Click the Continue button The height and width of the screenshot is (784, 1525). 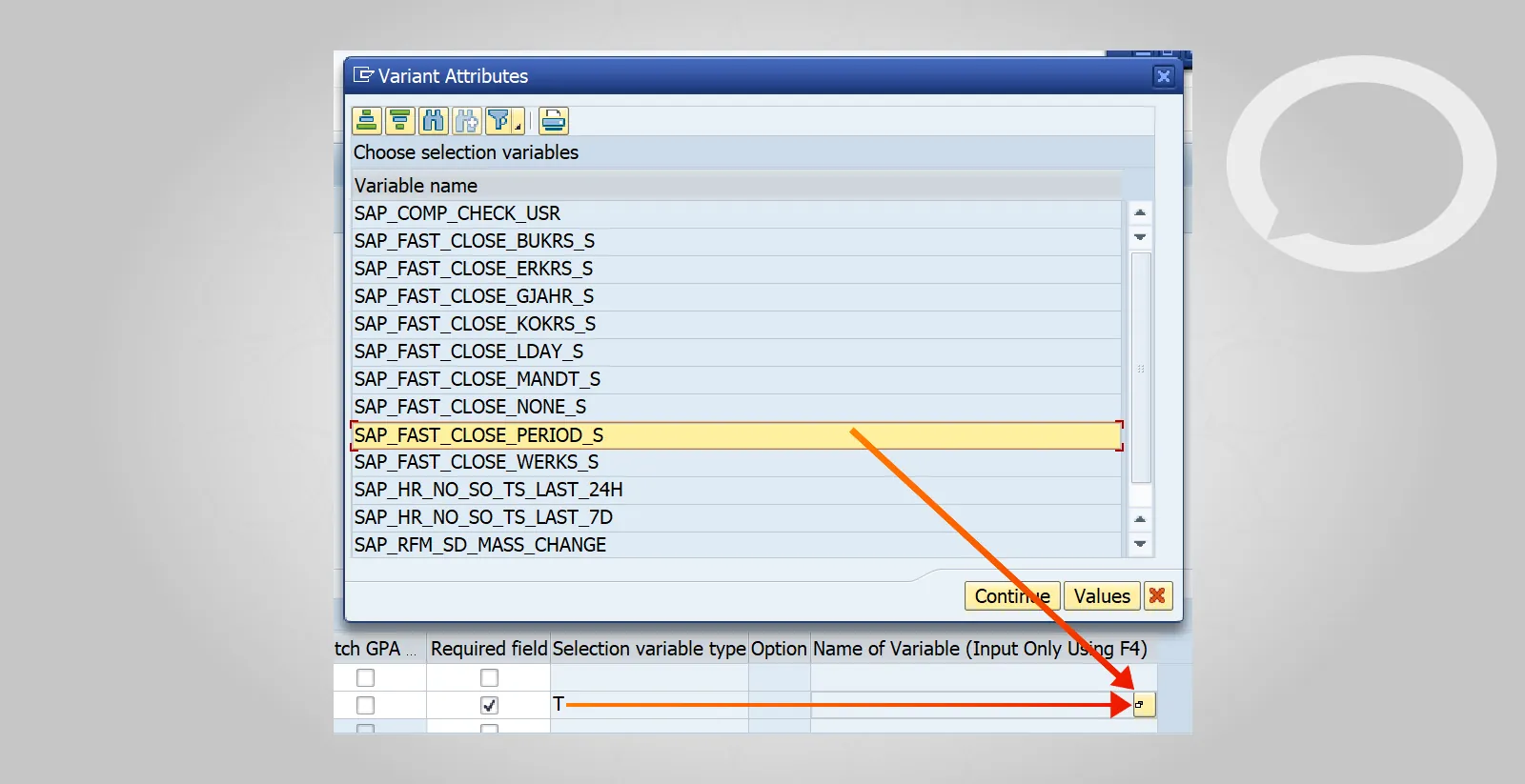point(1012,596)
